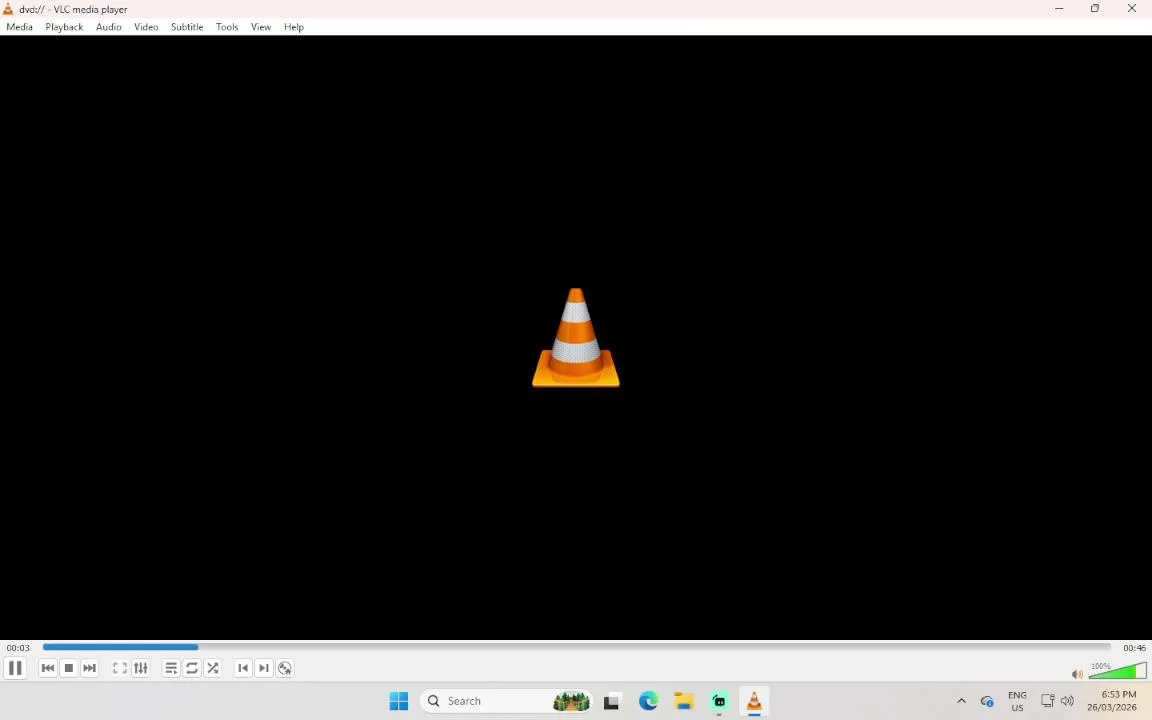This screenshot has width=1152, height=720.
Task: Open the teal robot app in taskbar
Action: 719,701
